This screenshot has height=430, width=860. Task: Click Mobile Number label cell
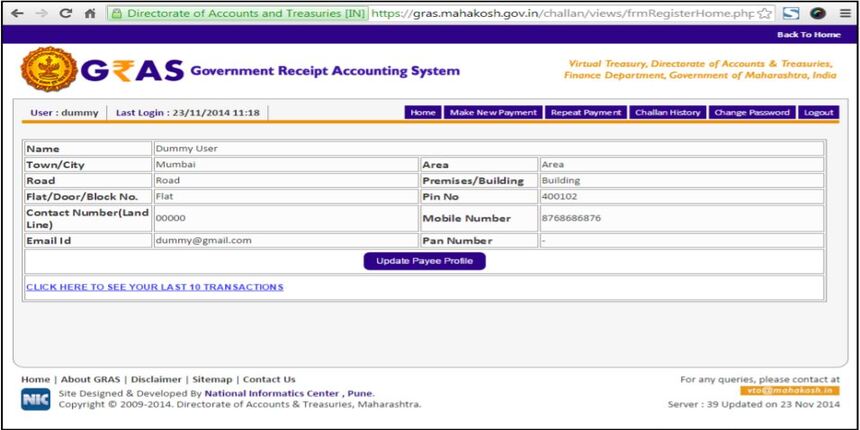[479, 218]
